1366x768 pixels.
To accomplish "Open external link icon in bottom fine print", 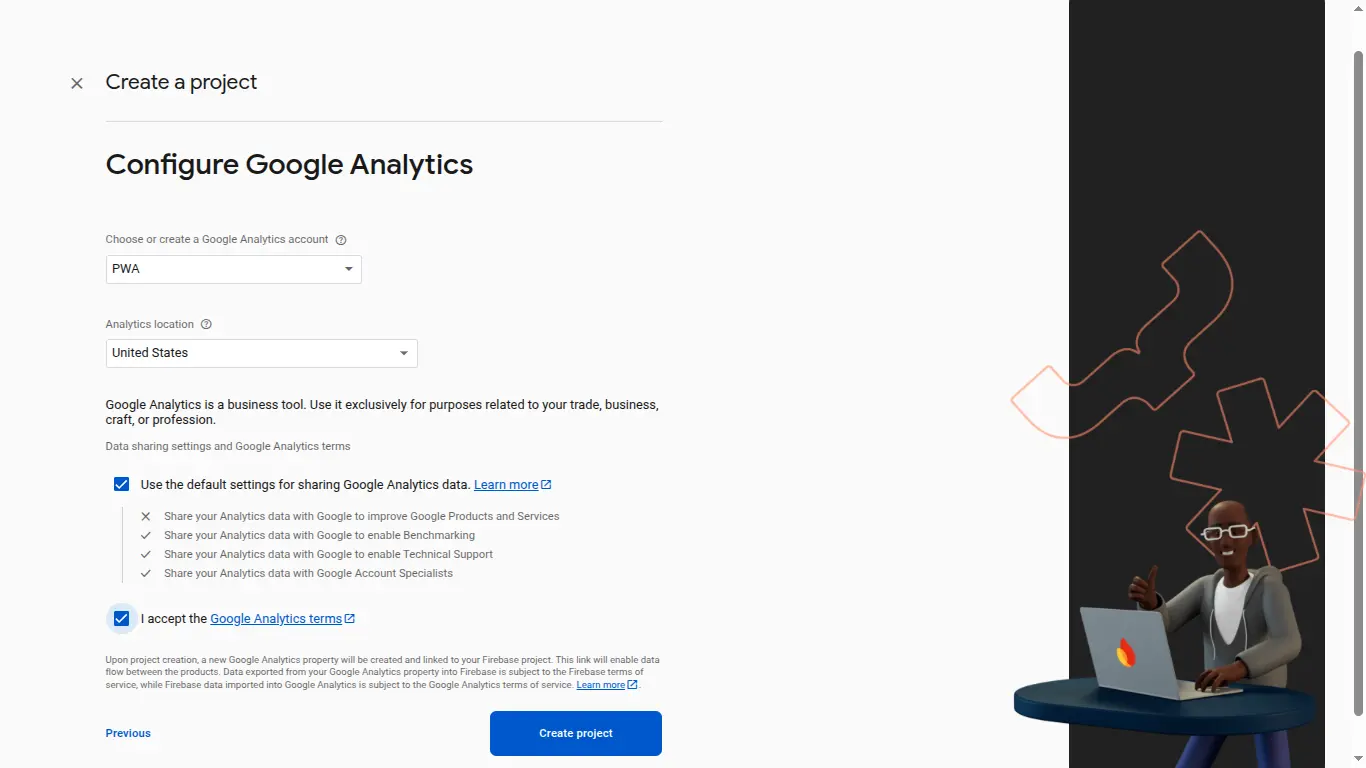I will coord(632,684).
